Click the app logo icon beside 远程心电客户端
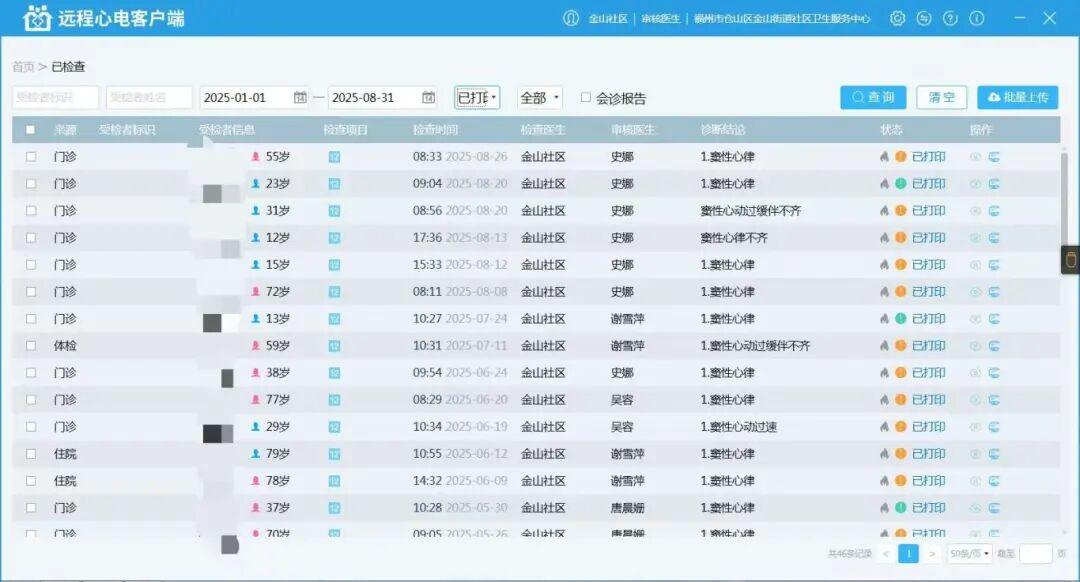Viewport: 1080px width, 582px height. pyautogui.click(x=39, y=17)
